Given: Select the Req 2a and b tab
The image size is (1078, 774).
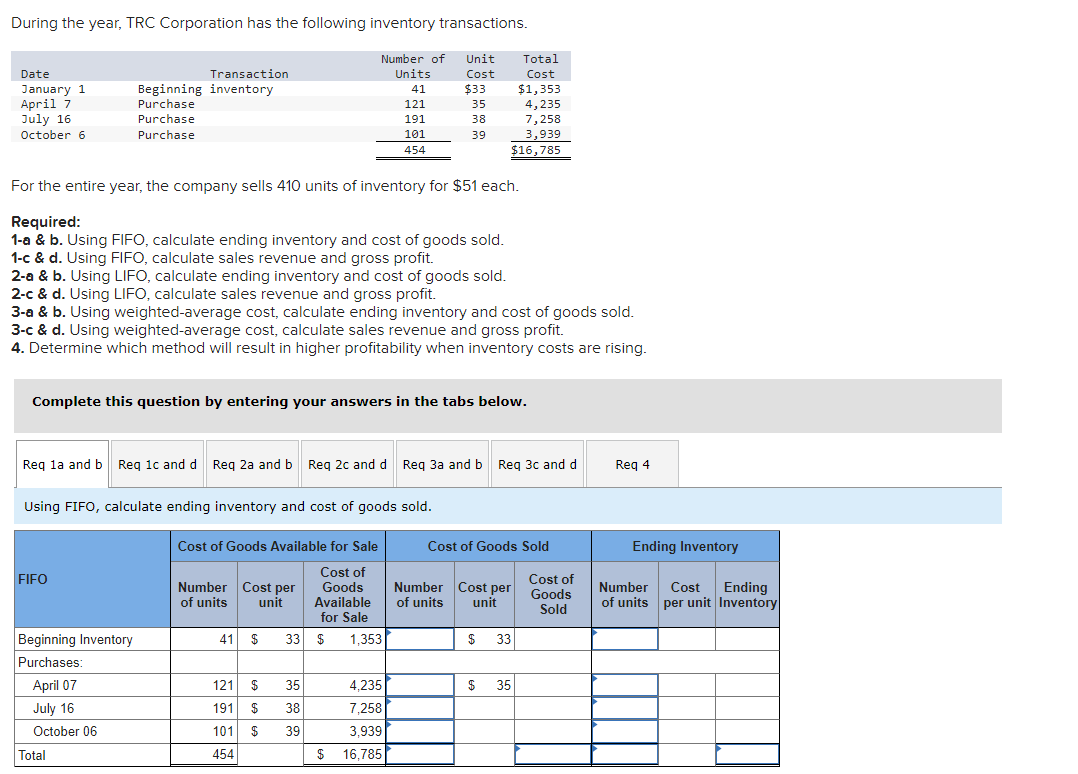Looking at the screenshot, I should point(252,465).
